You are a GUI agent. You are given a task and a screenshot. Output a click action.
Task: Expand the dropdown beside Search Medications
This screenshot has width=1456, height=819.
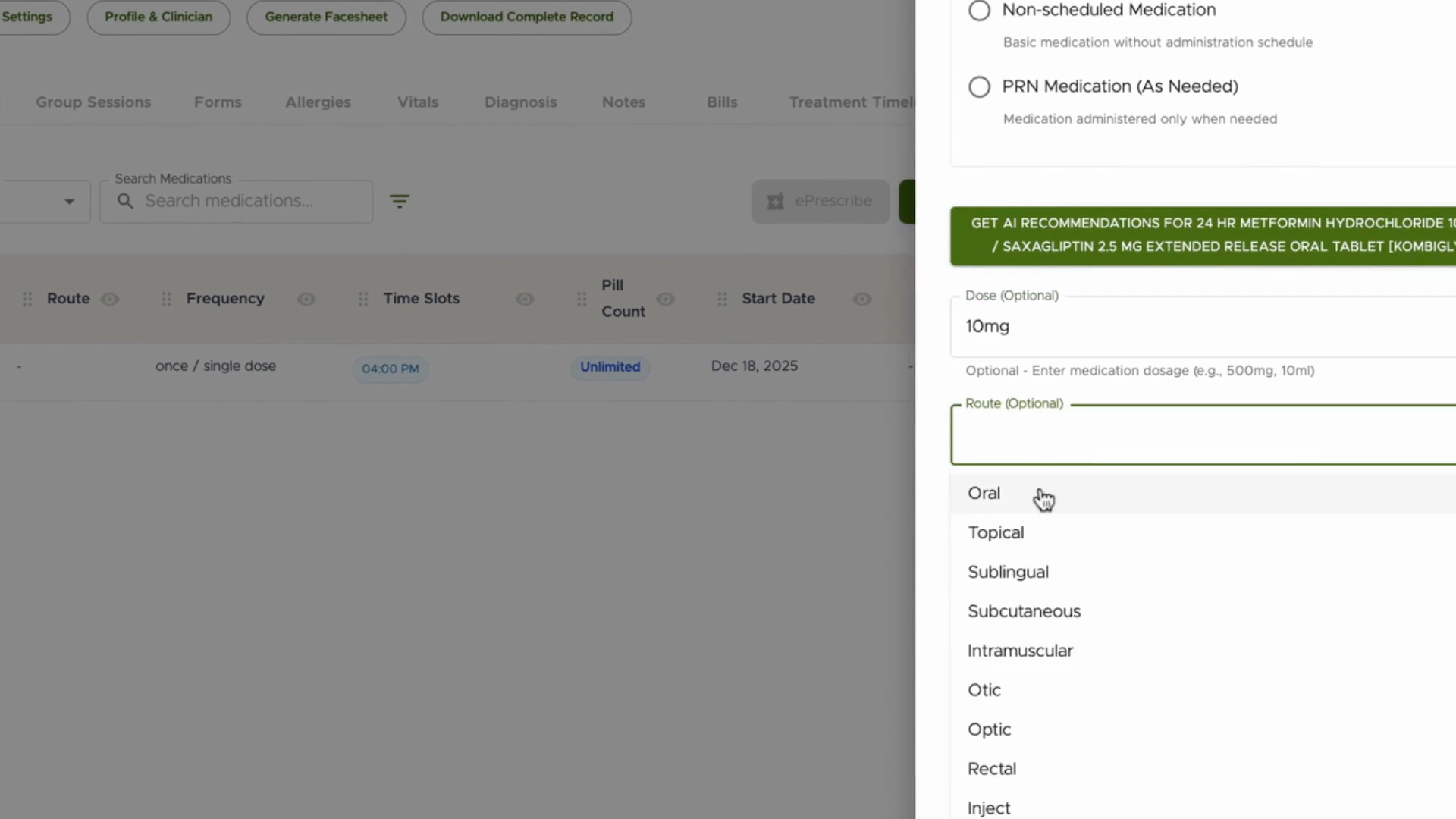click(70, 201)
